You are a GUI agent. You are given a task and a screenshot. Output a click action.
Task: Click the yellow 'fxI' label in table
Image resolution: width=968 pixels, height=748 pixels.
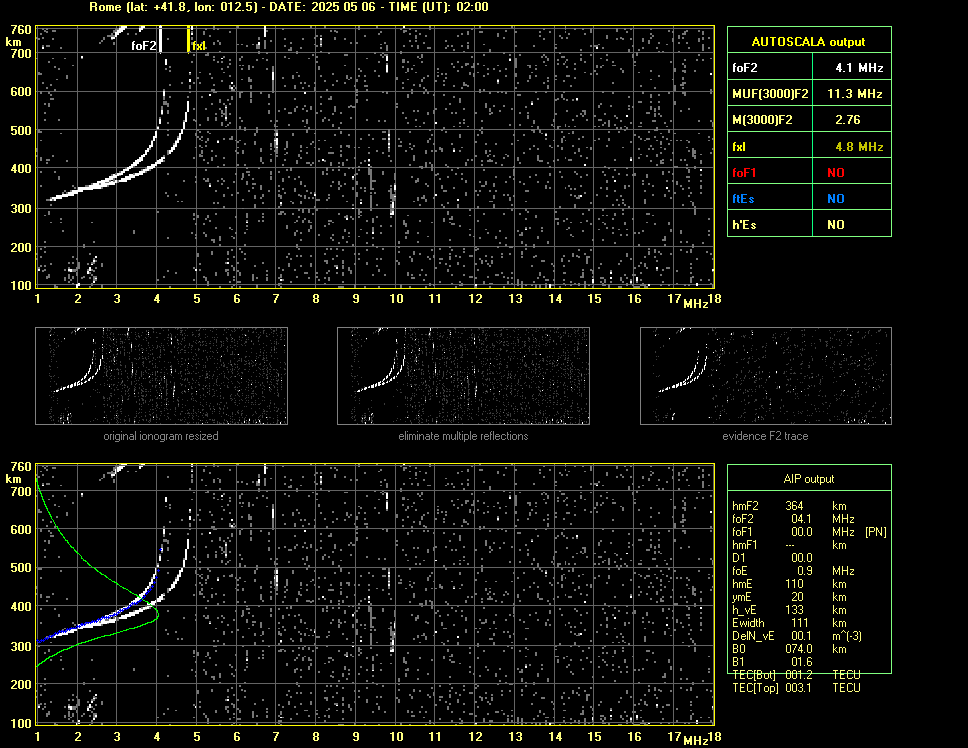tap(739, 147)
